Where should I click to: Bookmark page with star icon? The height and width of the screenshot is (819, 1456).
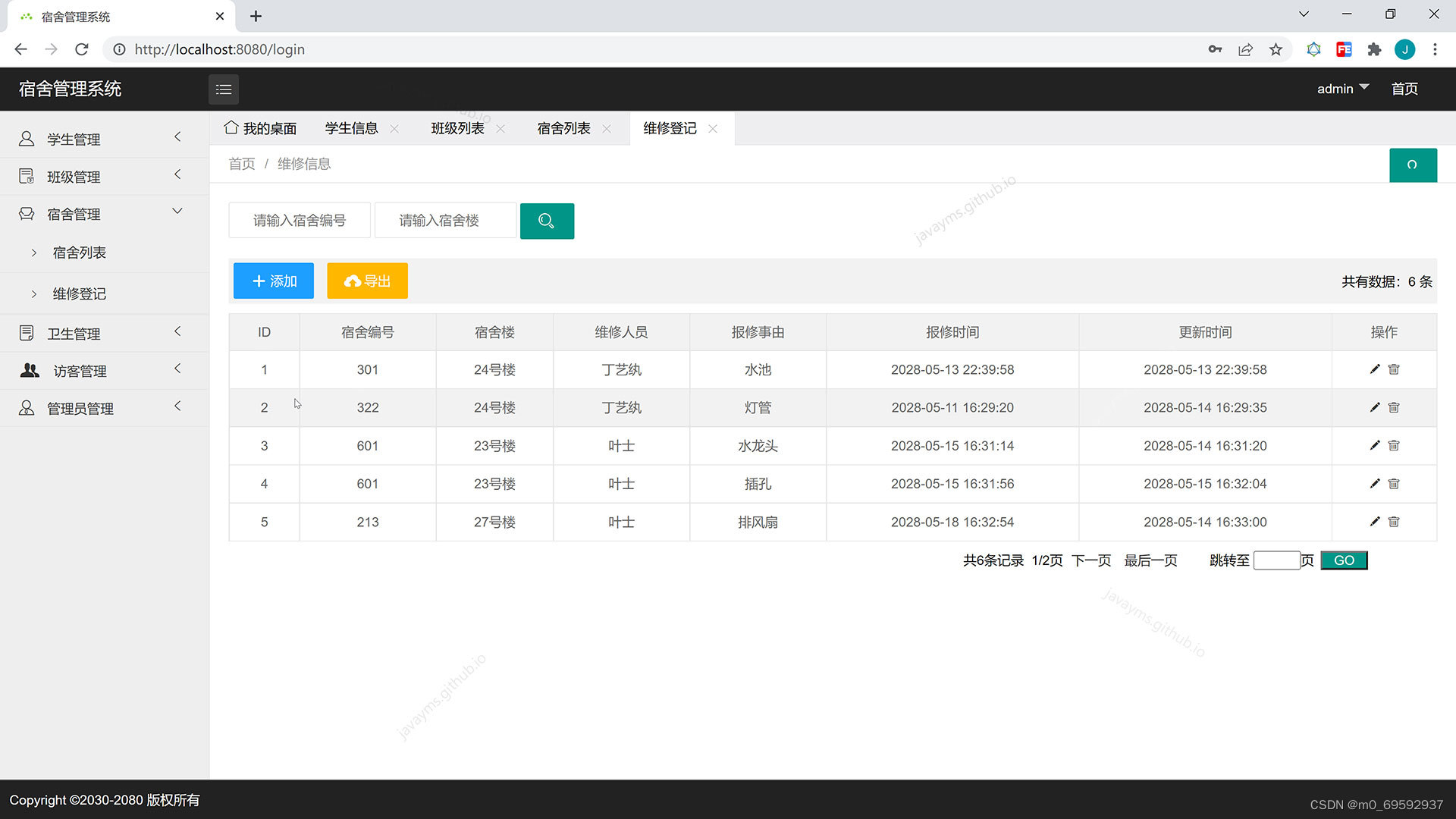coord(1276,49)
